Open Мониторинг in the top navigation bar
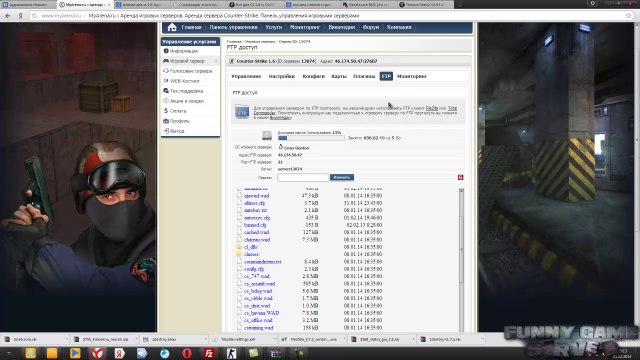The image size is (640, 360). point(305,27)
